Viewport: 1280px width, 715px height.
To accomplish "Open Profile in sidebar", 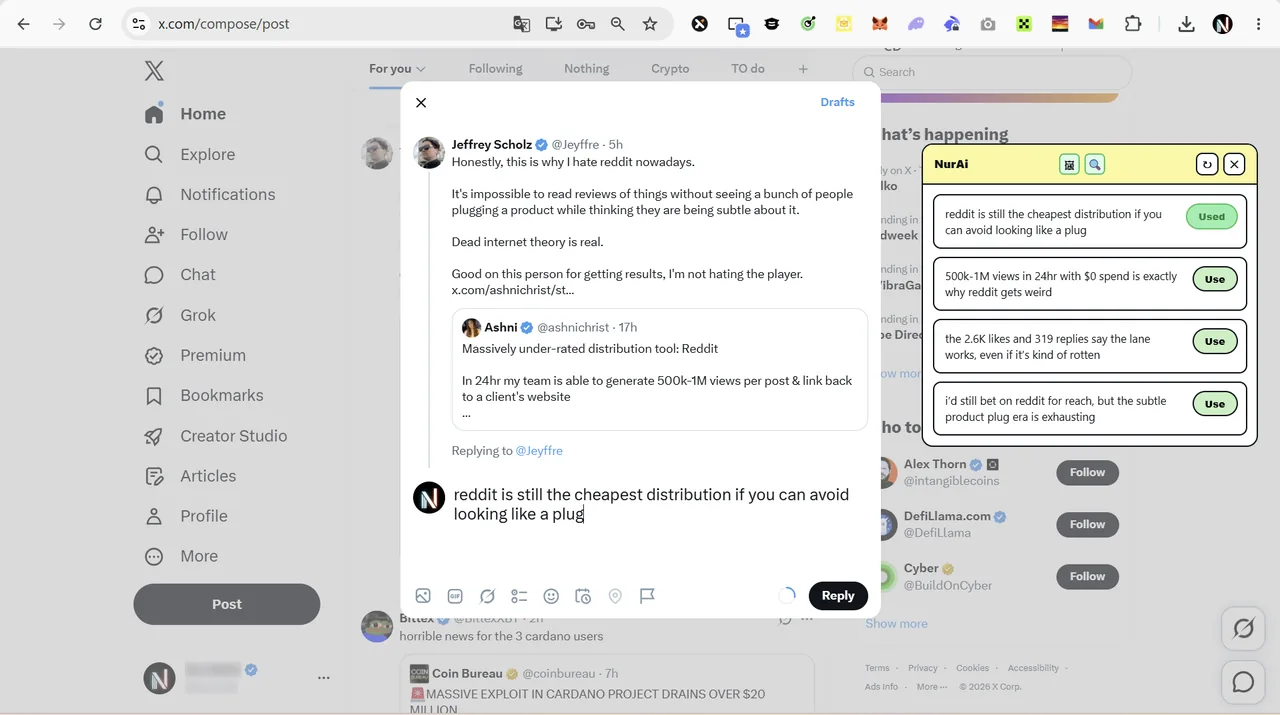I will coord(187,516).
